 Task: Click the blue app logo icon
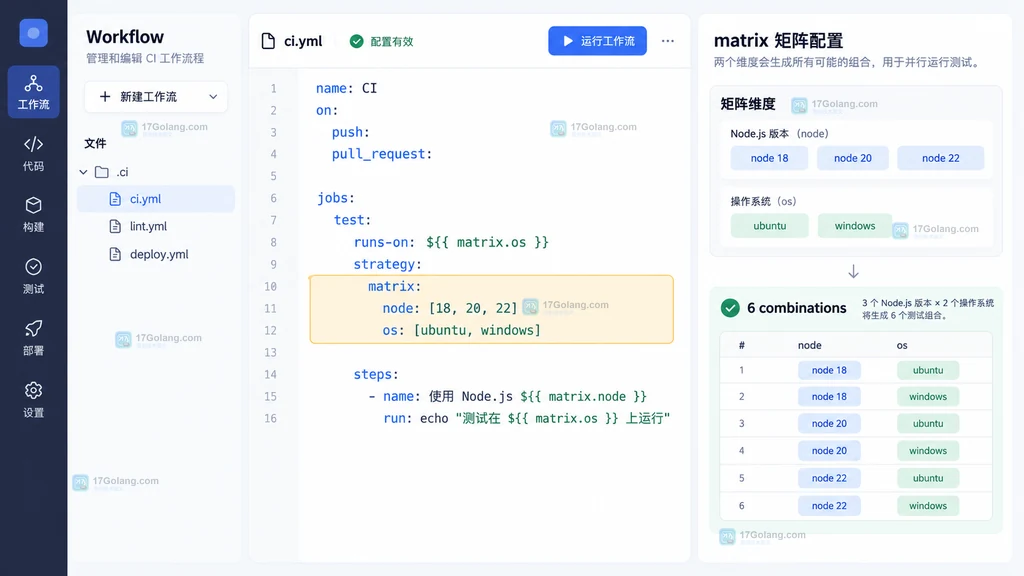tap(33, 33)
